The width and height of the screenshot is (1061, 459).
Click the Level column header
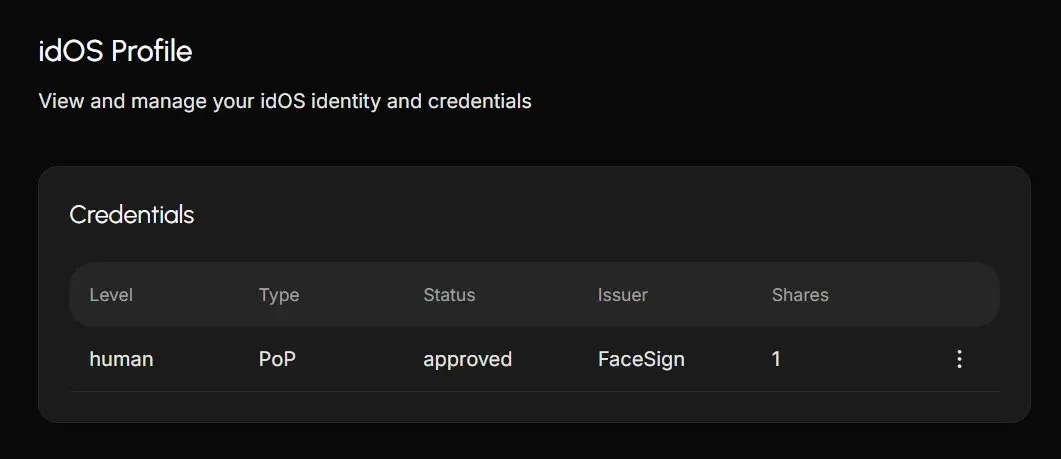point(111,295)
